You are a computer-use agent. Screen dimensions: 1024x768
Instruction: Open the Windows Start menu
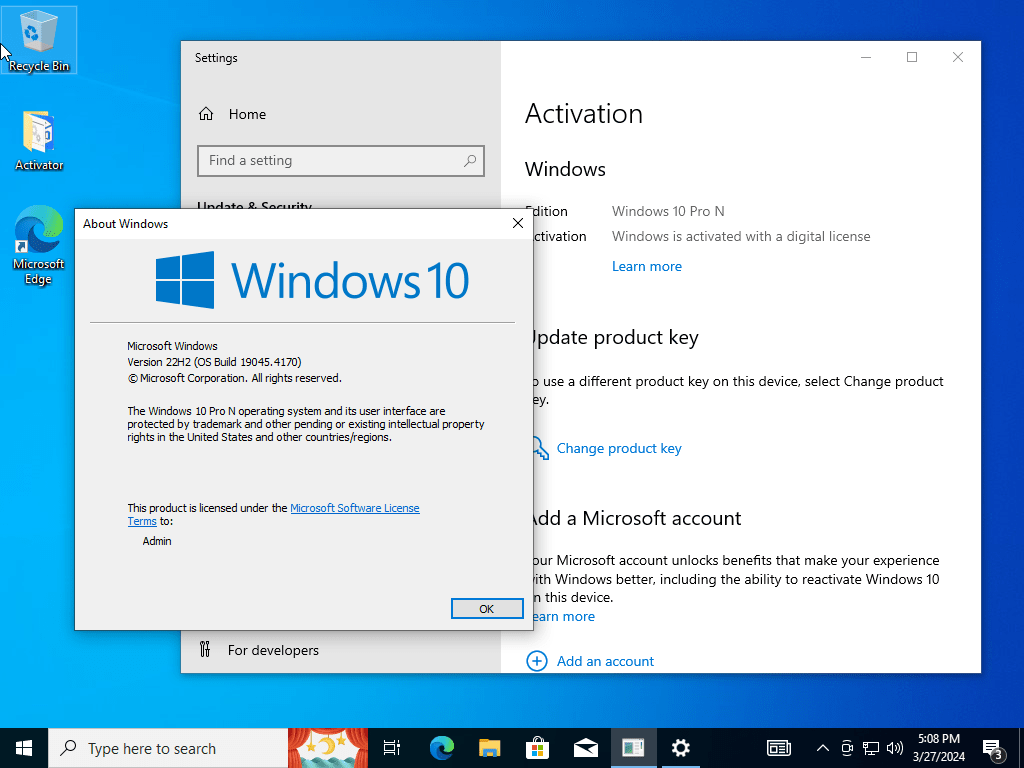pyautogui.click(x=24, y=748)
